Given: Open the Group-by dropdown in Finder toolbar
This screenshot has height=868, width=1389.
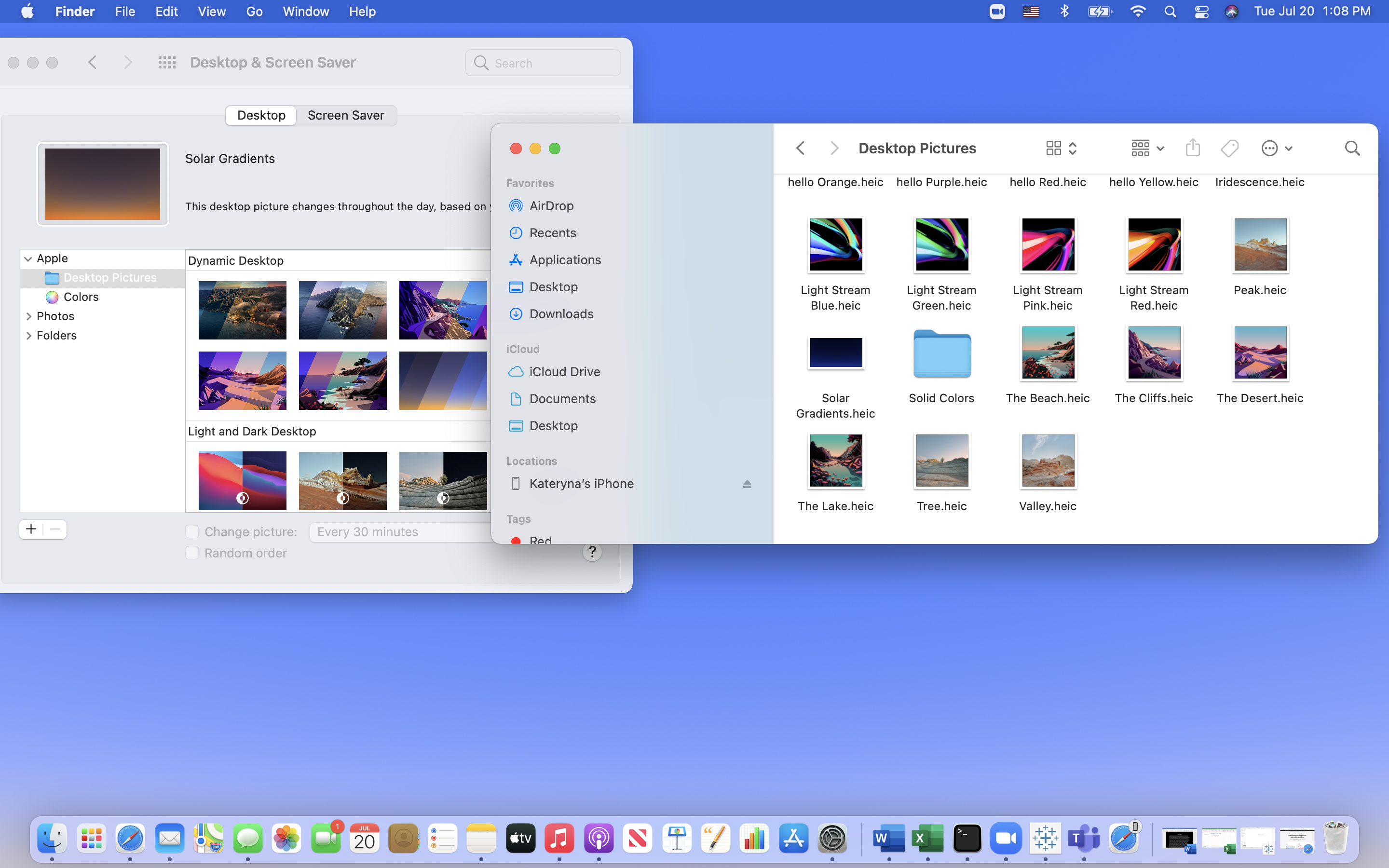Looking at the screenshot, I should 1147,148.
